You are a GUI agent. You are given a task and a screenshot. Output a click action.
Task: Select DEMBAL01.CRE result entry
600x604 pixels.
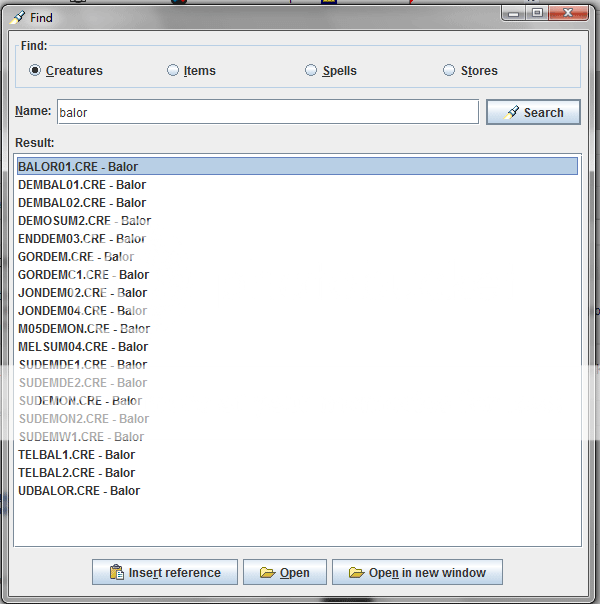click(82, 185)
